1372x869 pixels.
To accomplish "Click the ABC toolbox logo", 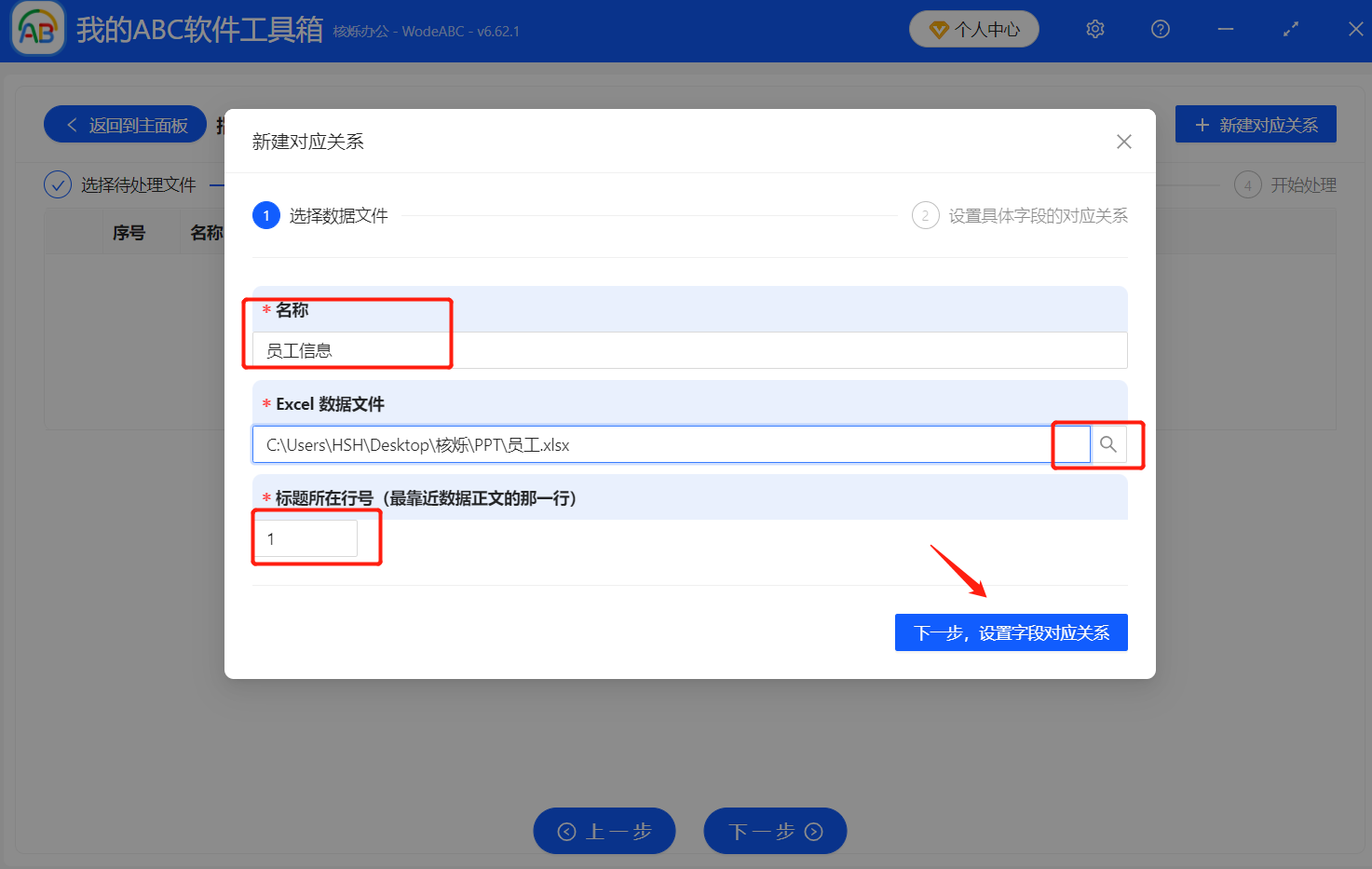I will 37,29.
